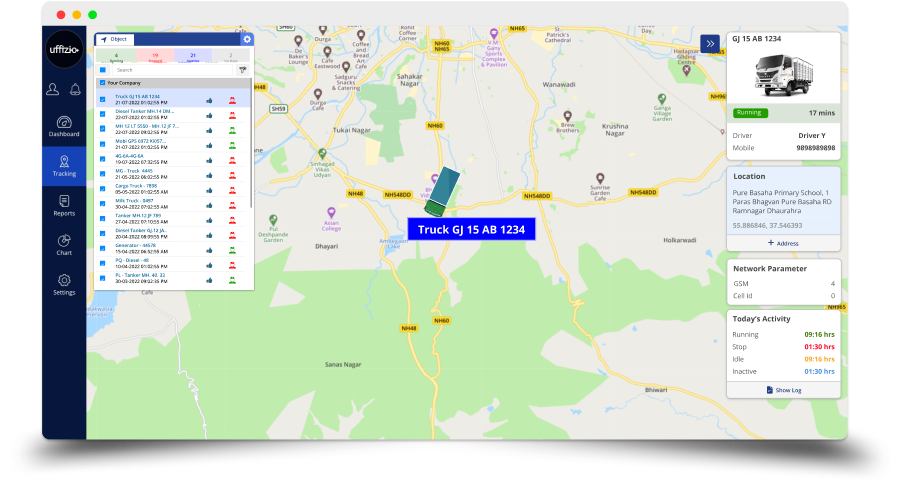Click the Asian College map pin
Screen dimensions: 902x484
331,213
